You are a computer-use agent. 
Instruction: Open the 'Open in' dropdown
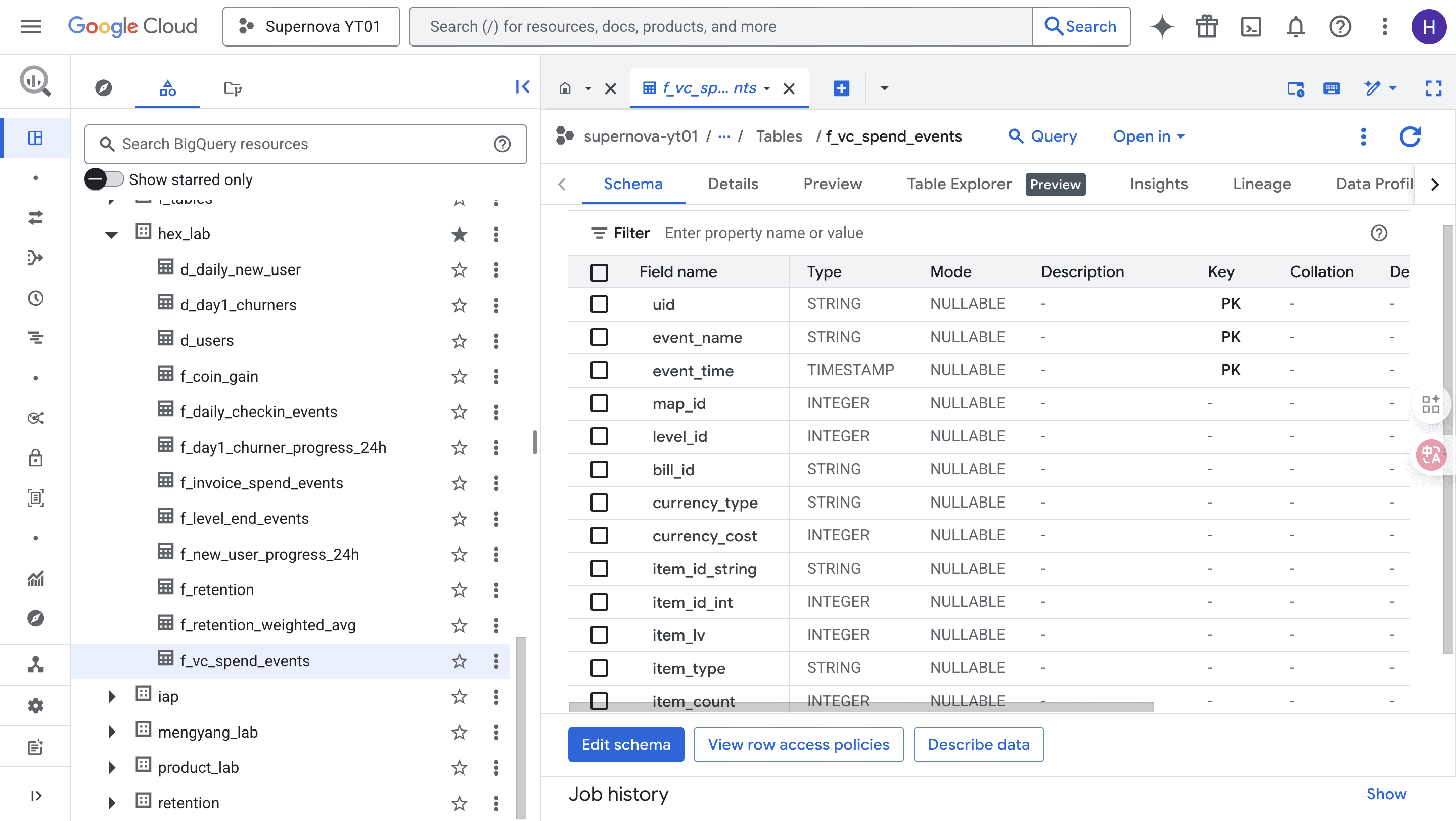click(1149, 136)
